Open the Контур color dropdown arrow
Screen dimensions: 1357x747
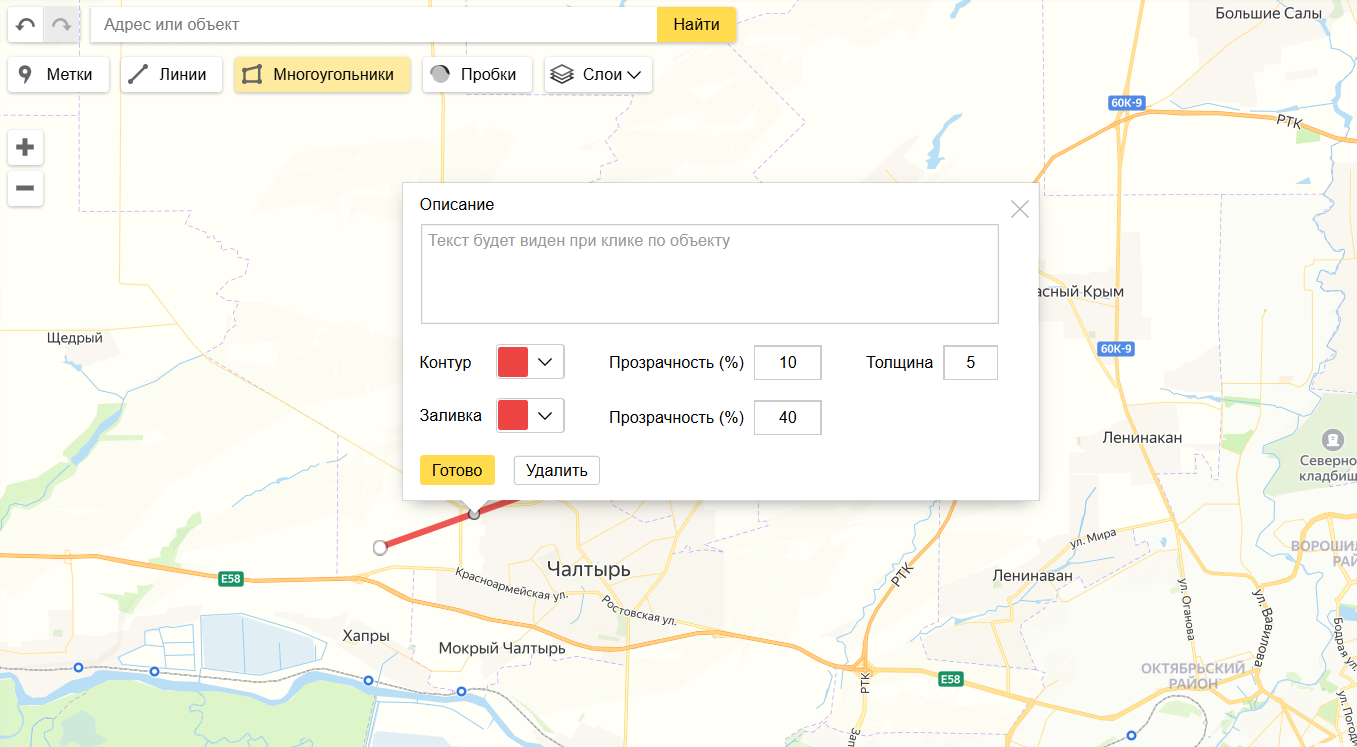coord(546,362)
